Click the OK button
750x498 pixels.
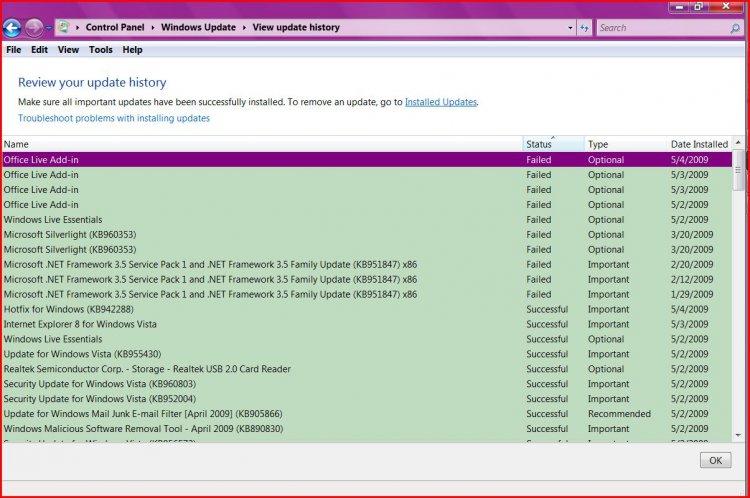(716, 460)
